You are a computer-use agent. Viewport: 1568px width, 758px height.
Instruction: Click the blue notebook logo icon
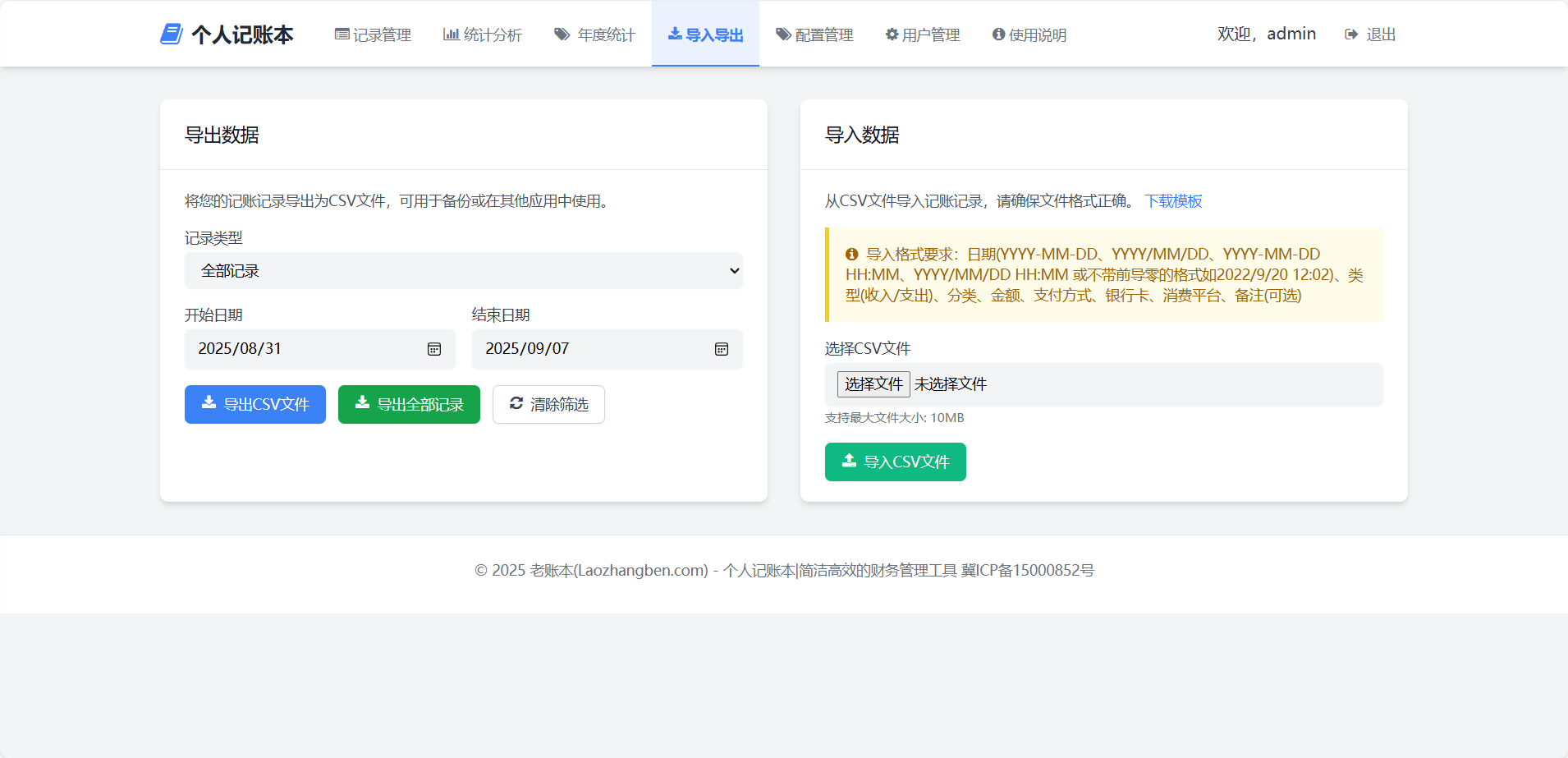171,34
